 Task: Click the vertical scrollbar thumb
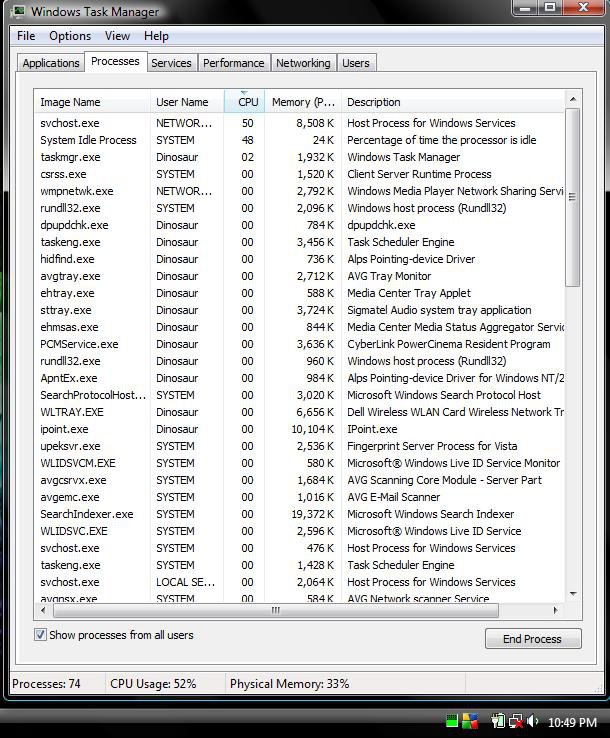[573, 197]
